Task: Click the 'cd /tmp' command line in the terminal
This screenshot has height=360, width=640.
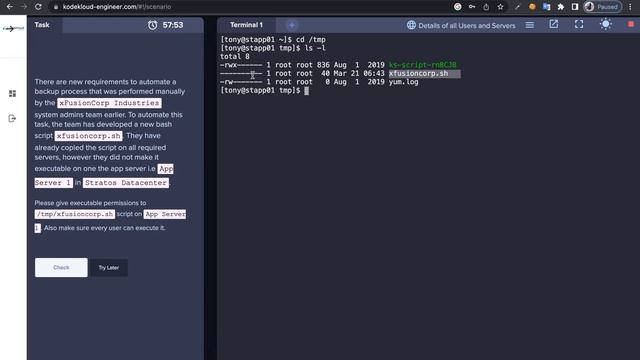Action: point(273,40)
